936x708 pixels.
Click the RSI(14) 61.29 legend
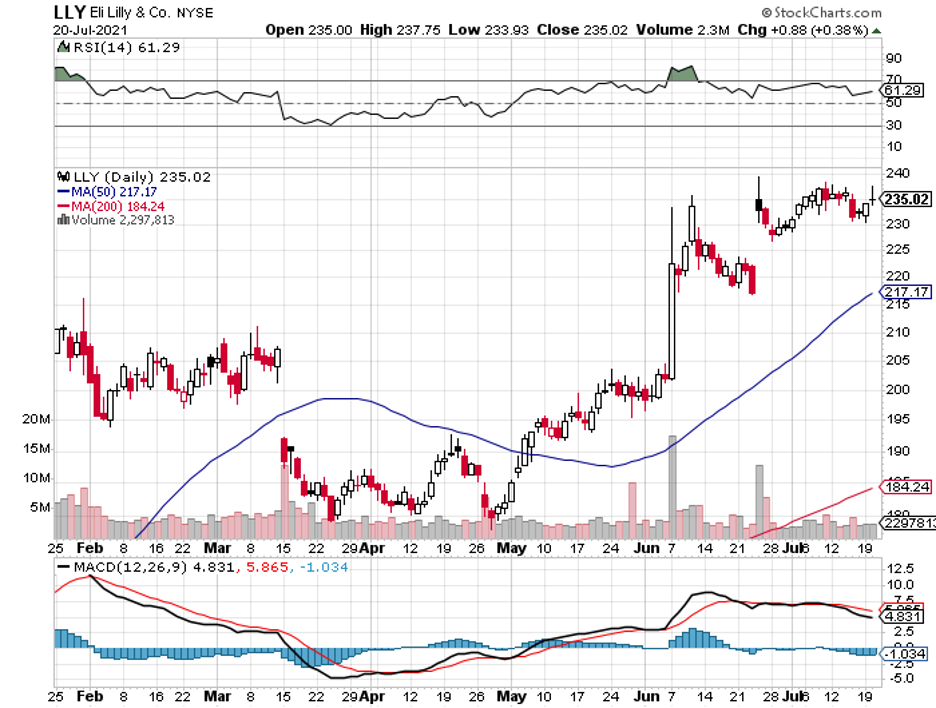(x=126, y=48)
